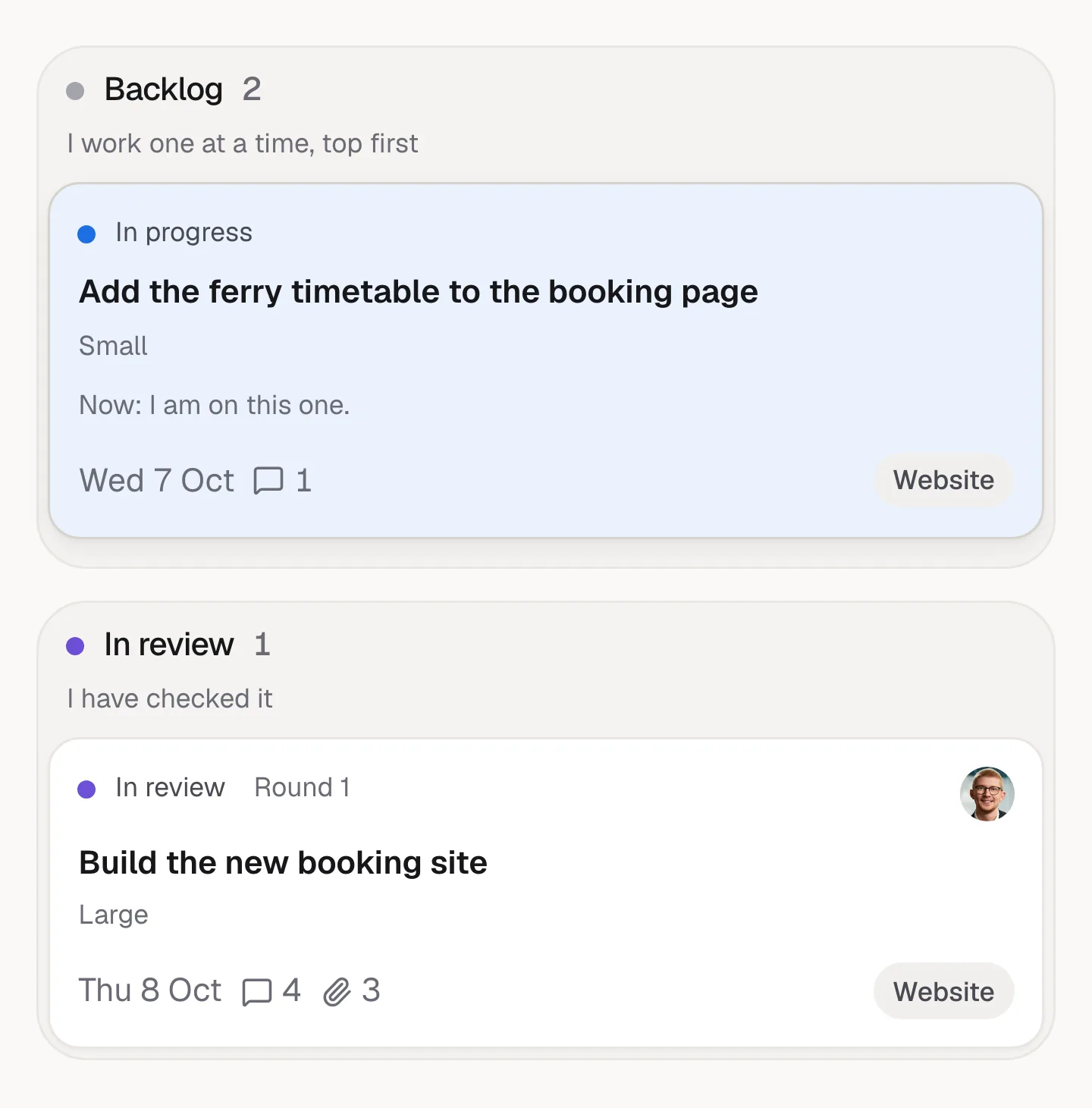
Task: Select the Website tag on the booking site card
Action: coord(943,991)
